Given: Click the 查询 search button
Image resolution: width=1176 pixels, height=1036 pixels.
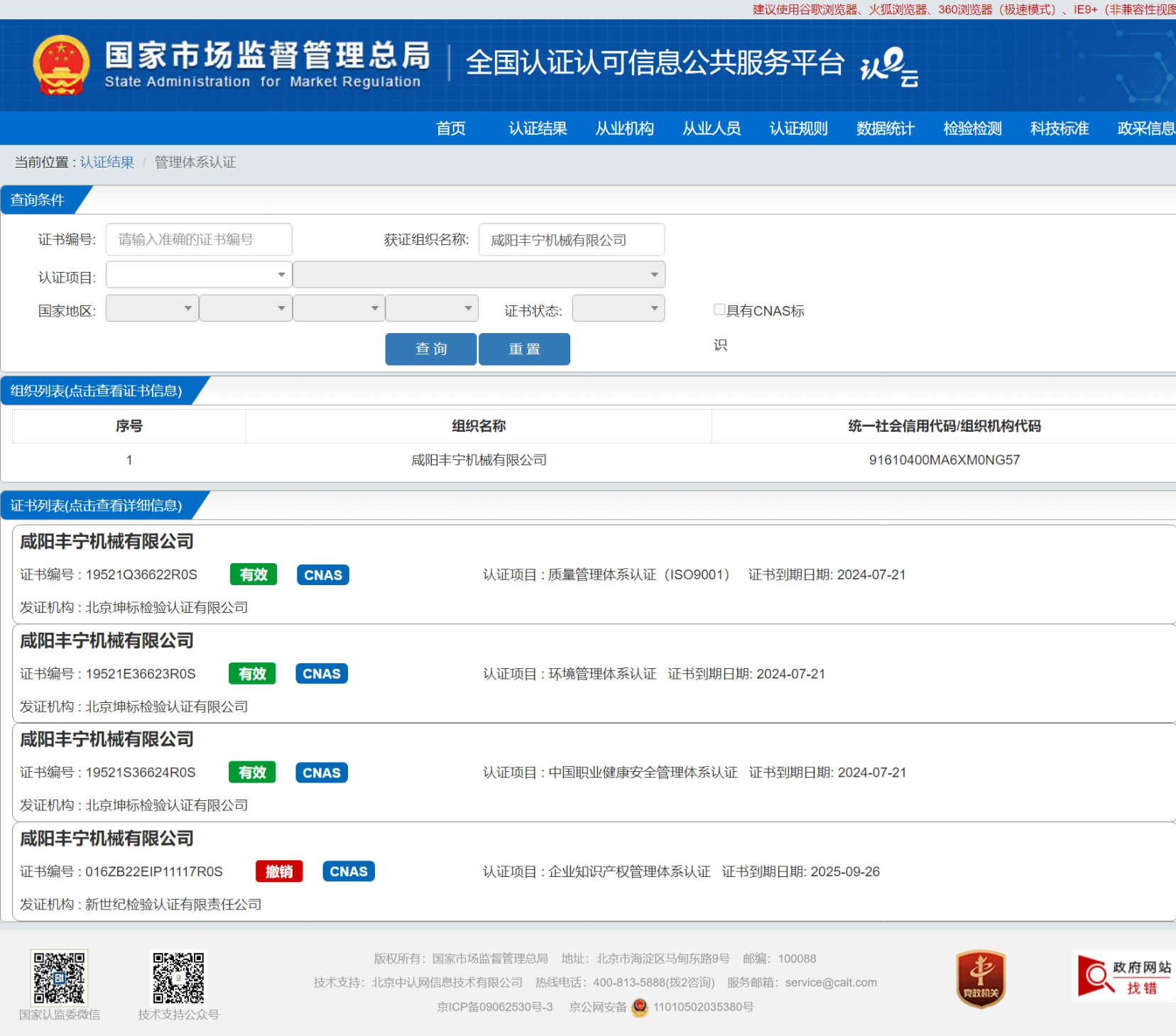Looking at the screenshot, I should (x=431, y=349).
